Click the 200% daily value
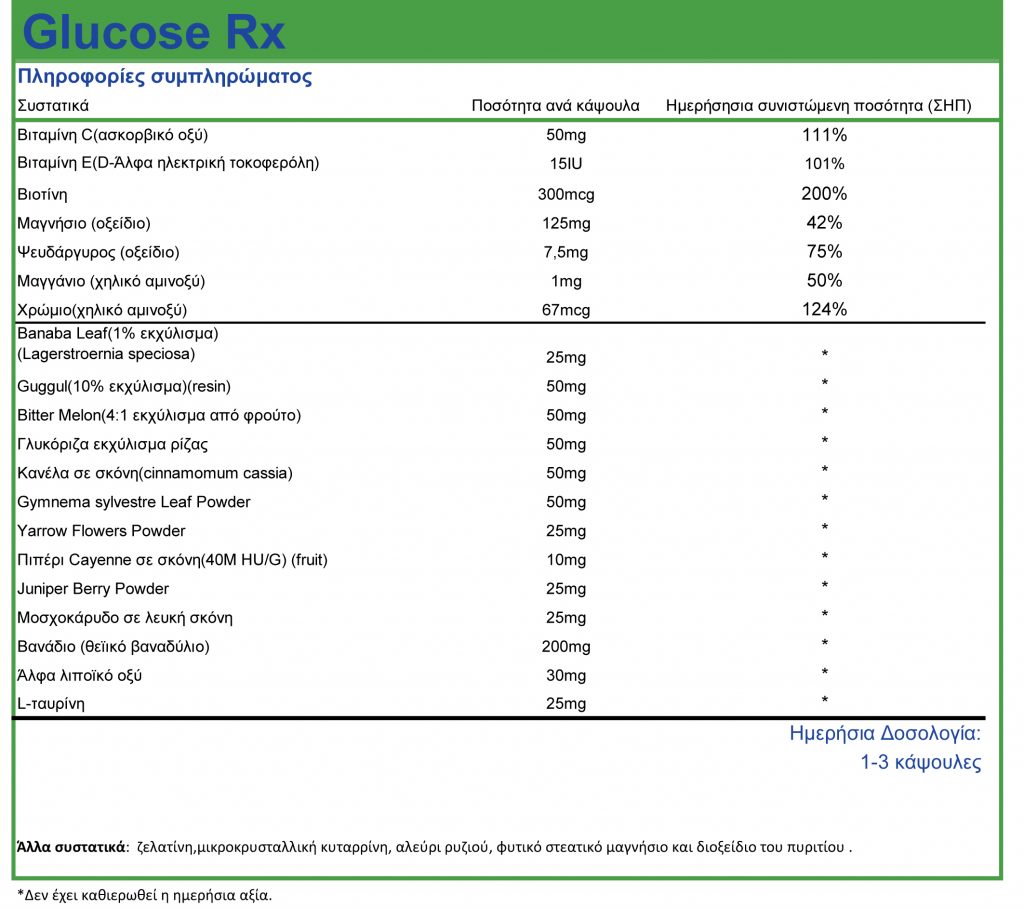Screen dimensions: 1024x908 pyautogui.click(x=824, y=193)
